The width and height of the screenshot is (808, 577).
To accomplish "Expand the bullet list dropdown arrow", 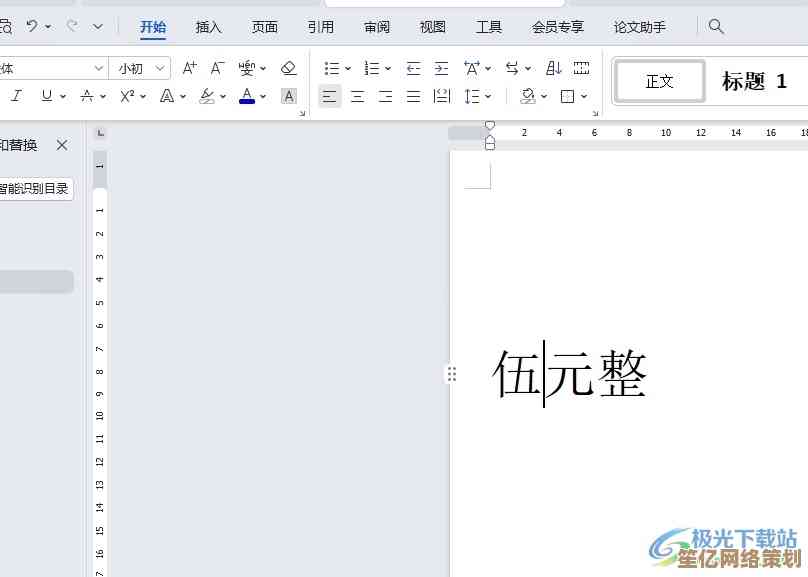I will pos(348,69).
